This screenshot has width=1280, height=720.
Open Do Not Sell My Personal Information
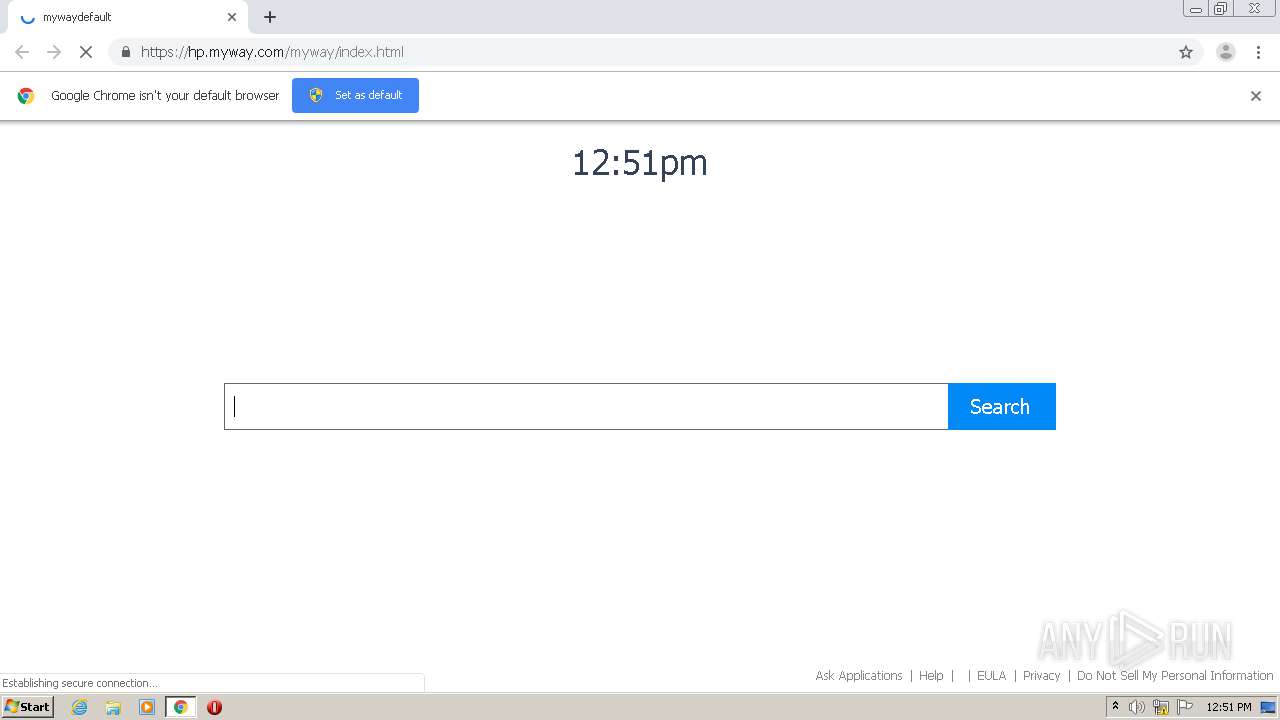(1175, 676)
